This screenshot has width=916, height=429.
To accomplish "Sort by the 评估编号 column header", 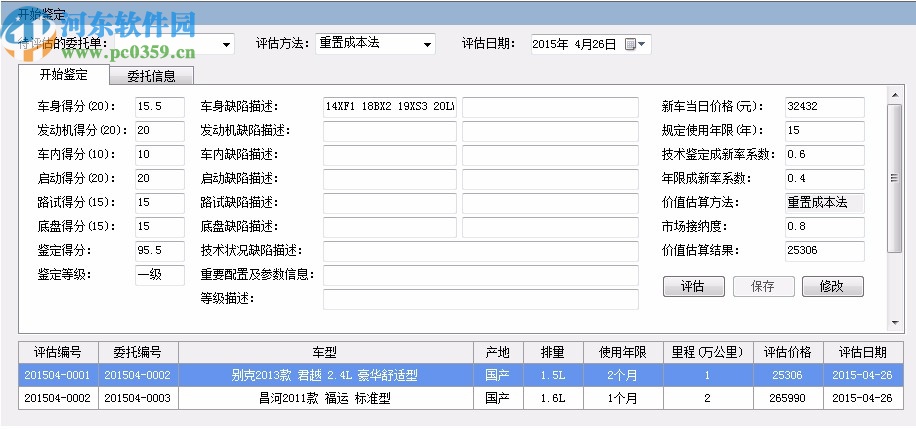I will point(58,352).
